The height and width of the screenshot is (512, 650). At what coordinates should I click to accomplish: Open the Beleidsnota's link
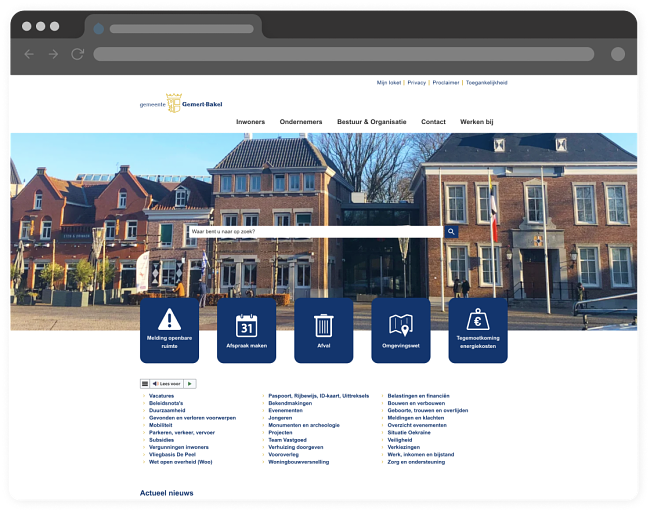[166, 403]
